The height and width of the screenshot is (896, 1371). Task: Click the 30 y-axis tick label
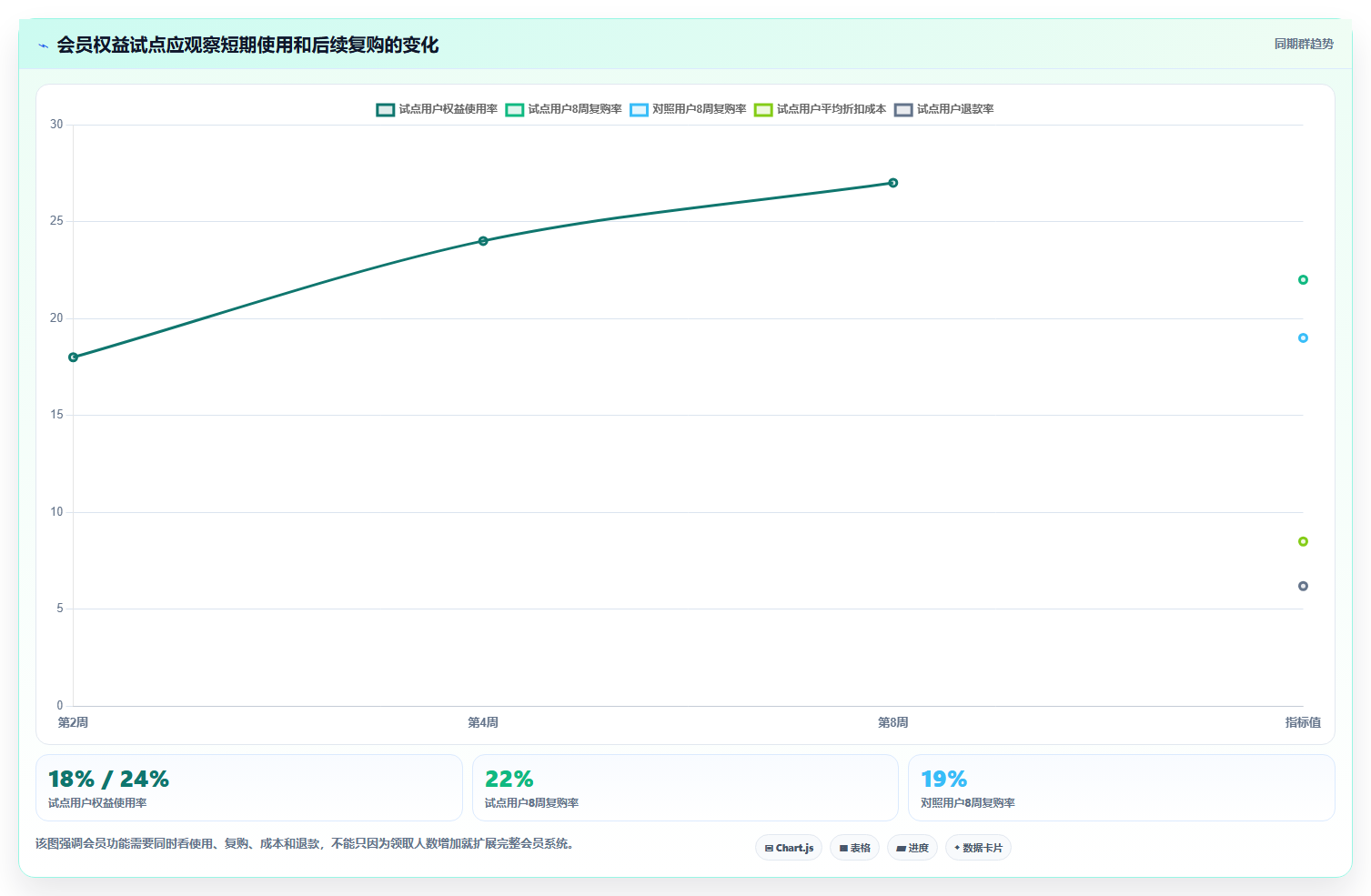click(56, 125)
